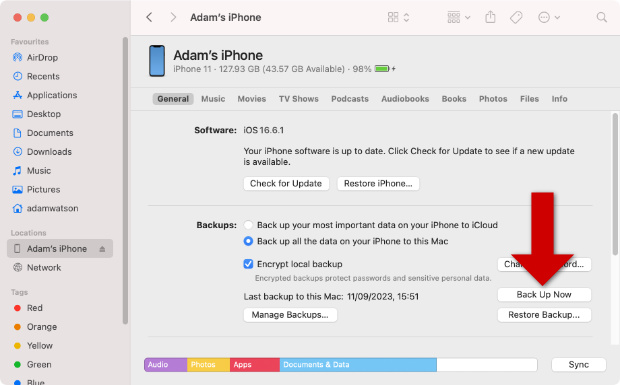Screen dimensions: 620x385
Task: Select back up to iCloud radio
Action: coord(248,225)
